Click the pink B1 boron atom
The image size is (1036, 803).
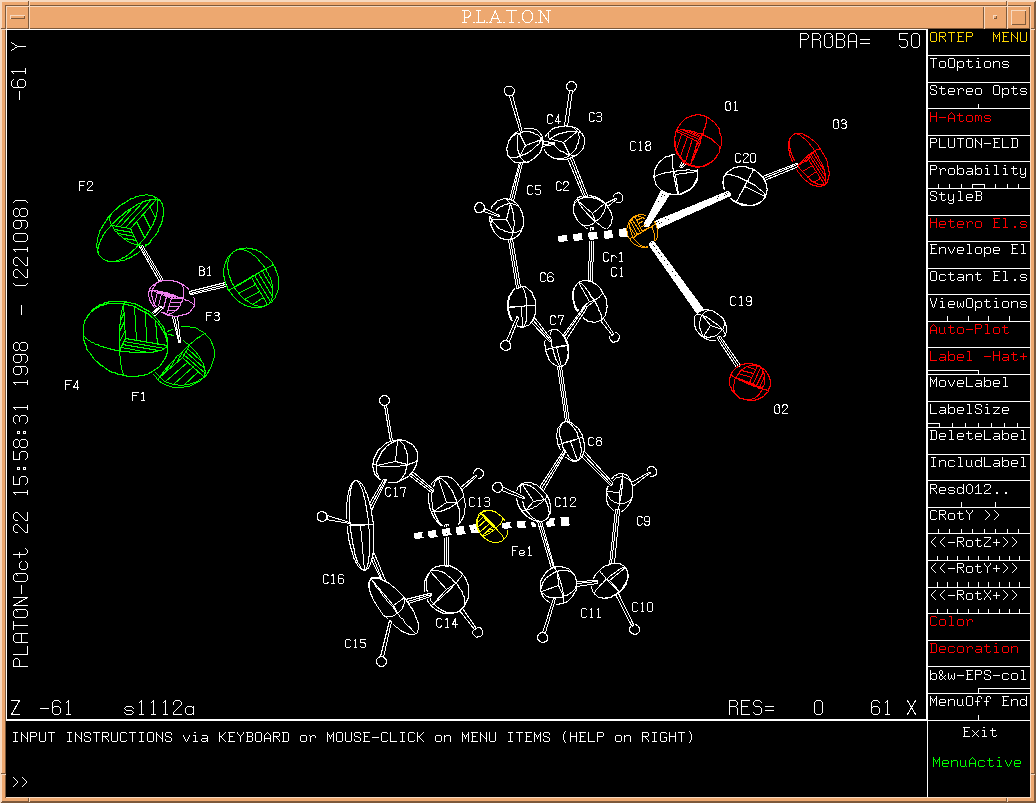pyautogui.click(x=168, y=297)
